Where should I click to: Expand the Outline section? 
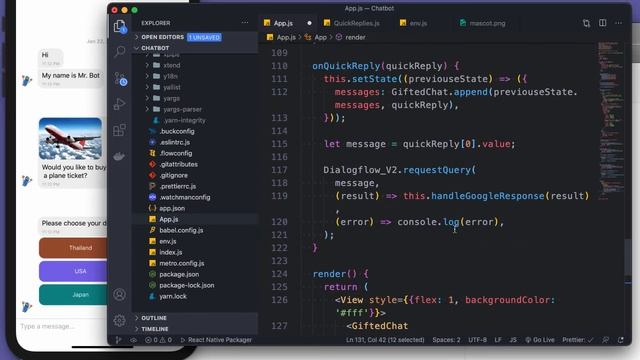click(x=154, y=318)
